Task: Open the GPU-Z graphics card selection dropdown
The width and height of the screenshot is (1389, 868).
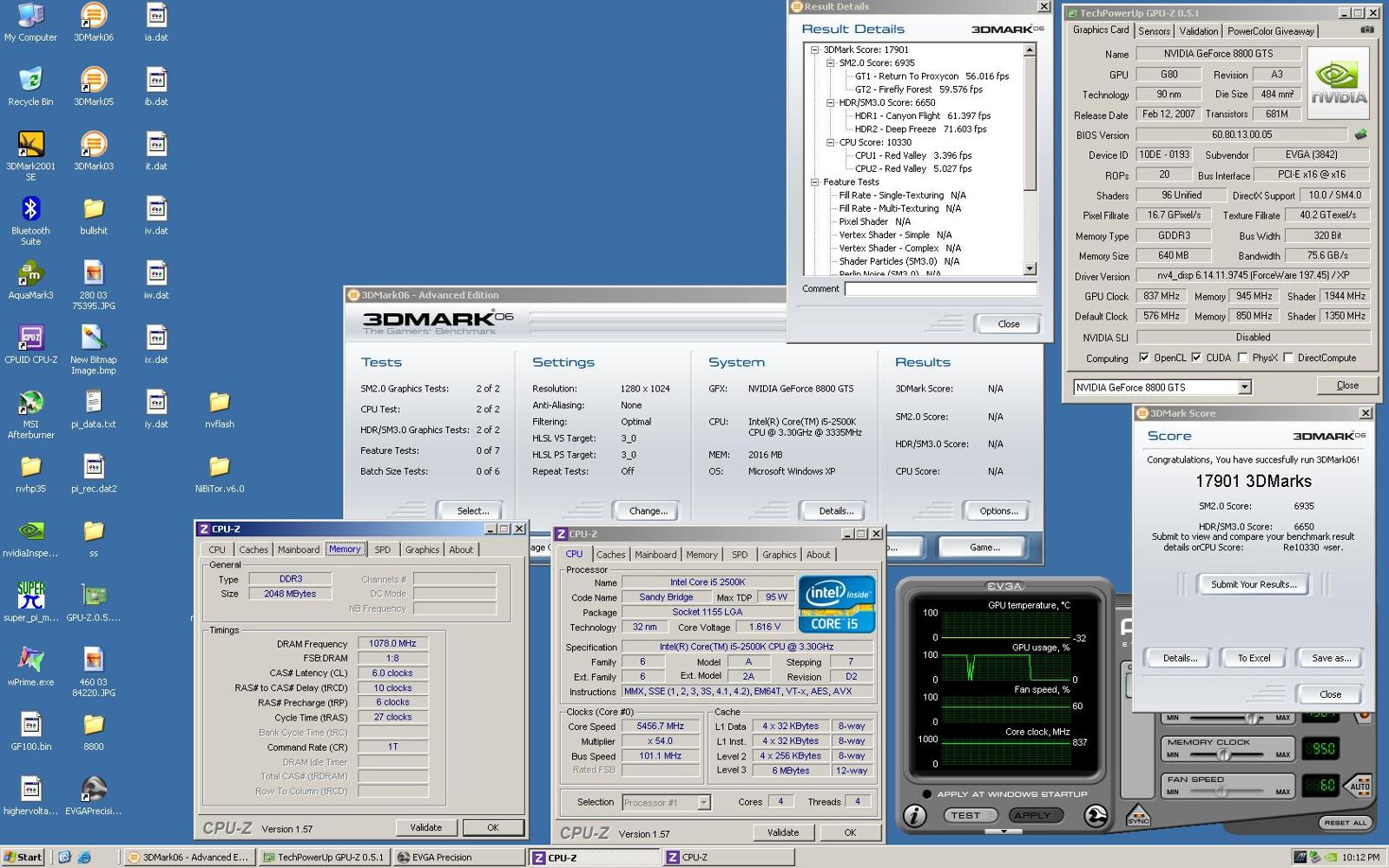Action: (1245, 387)
